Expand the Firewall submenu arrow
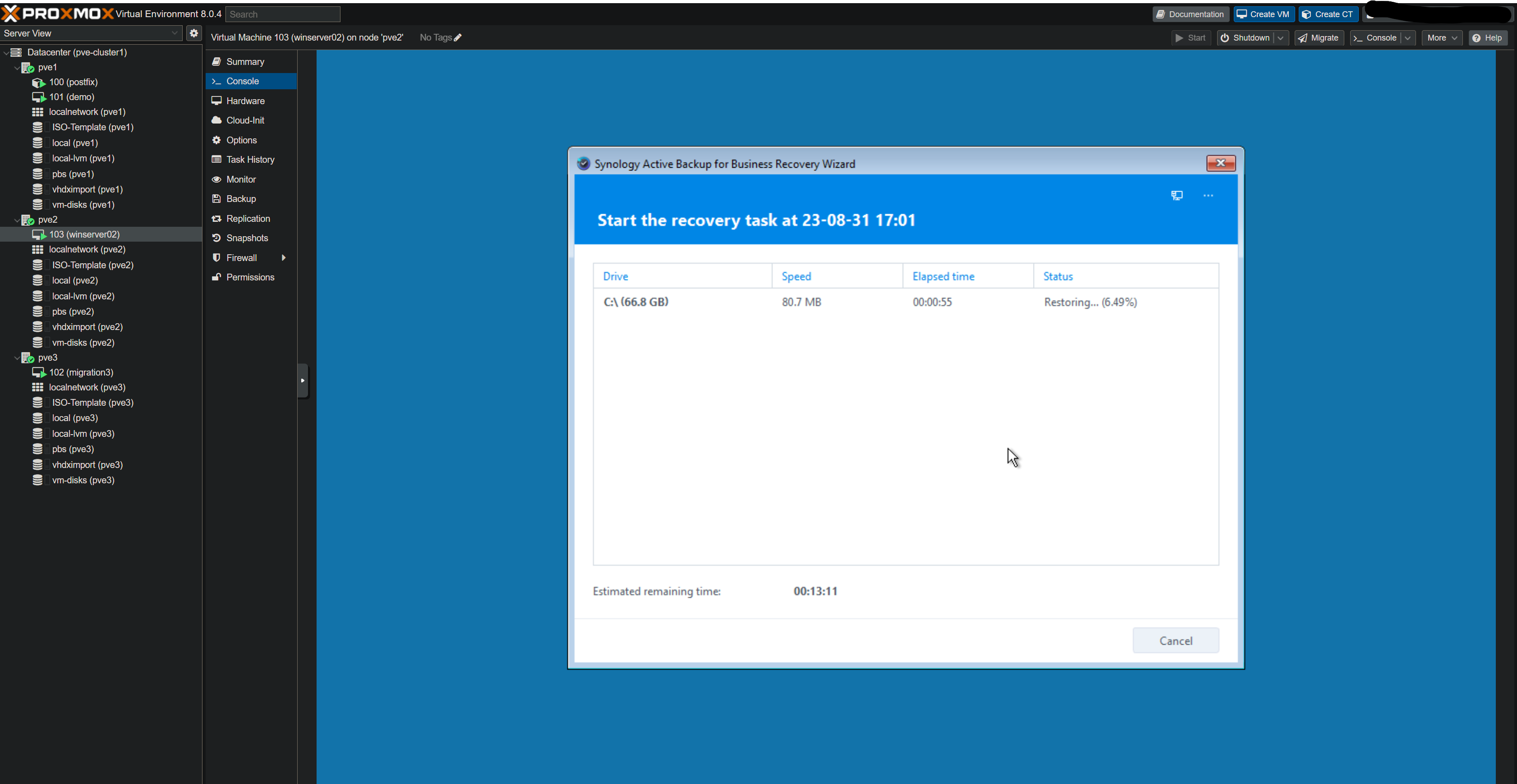 284,258
